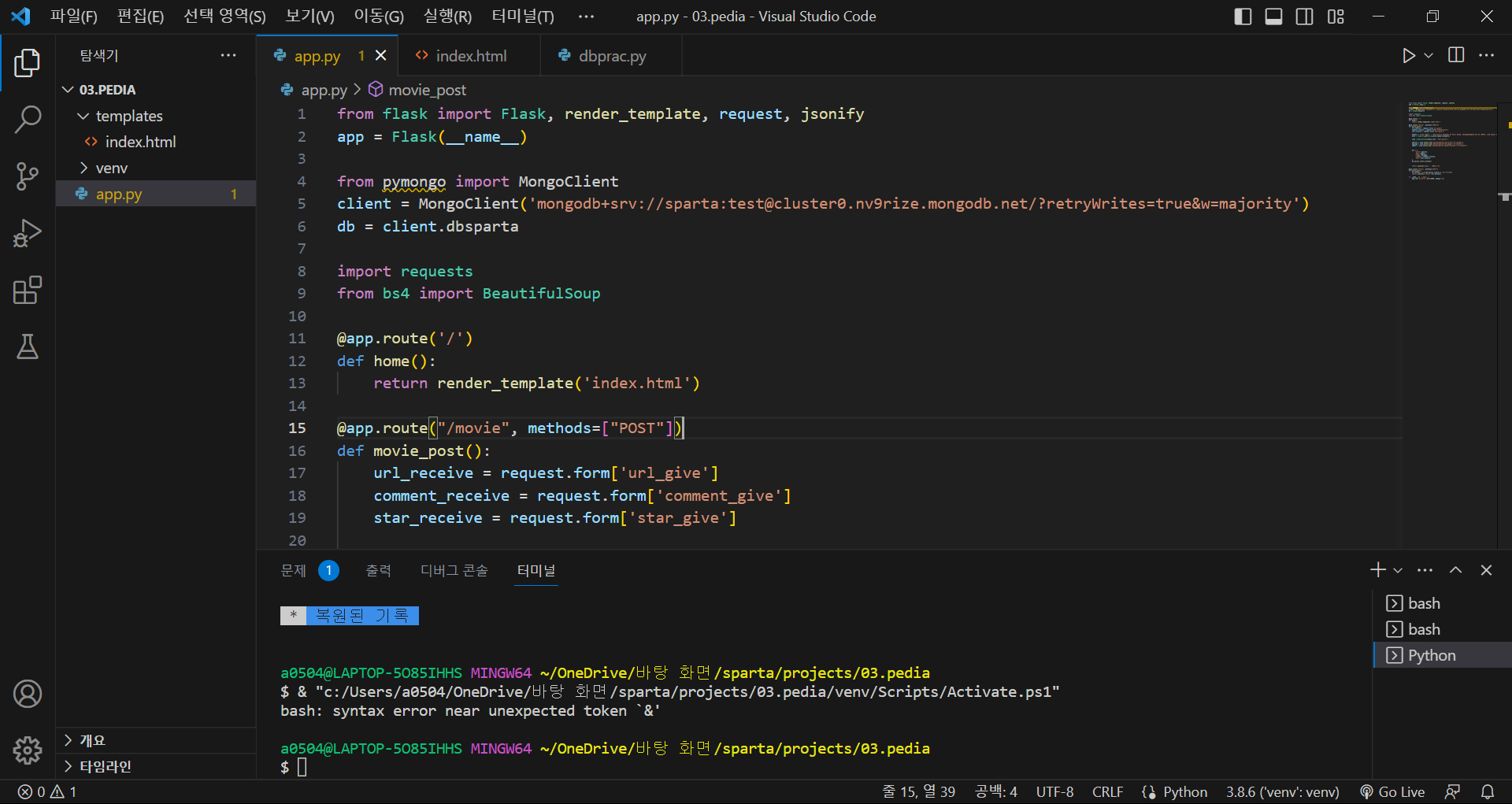Image resolution: width=1512 pixels, height=804 pixels.
Task: Close the terminal panel
Action: pyautogui.click(x=1486, y=570)
